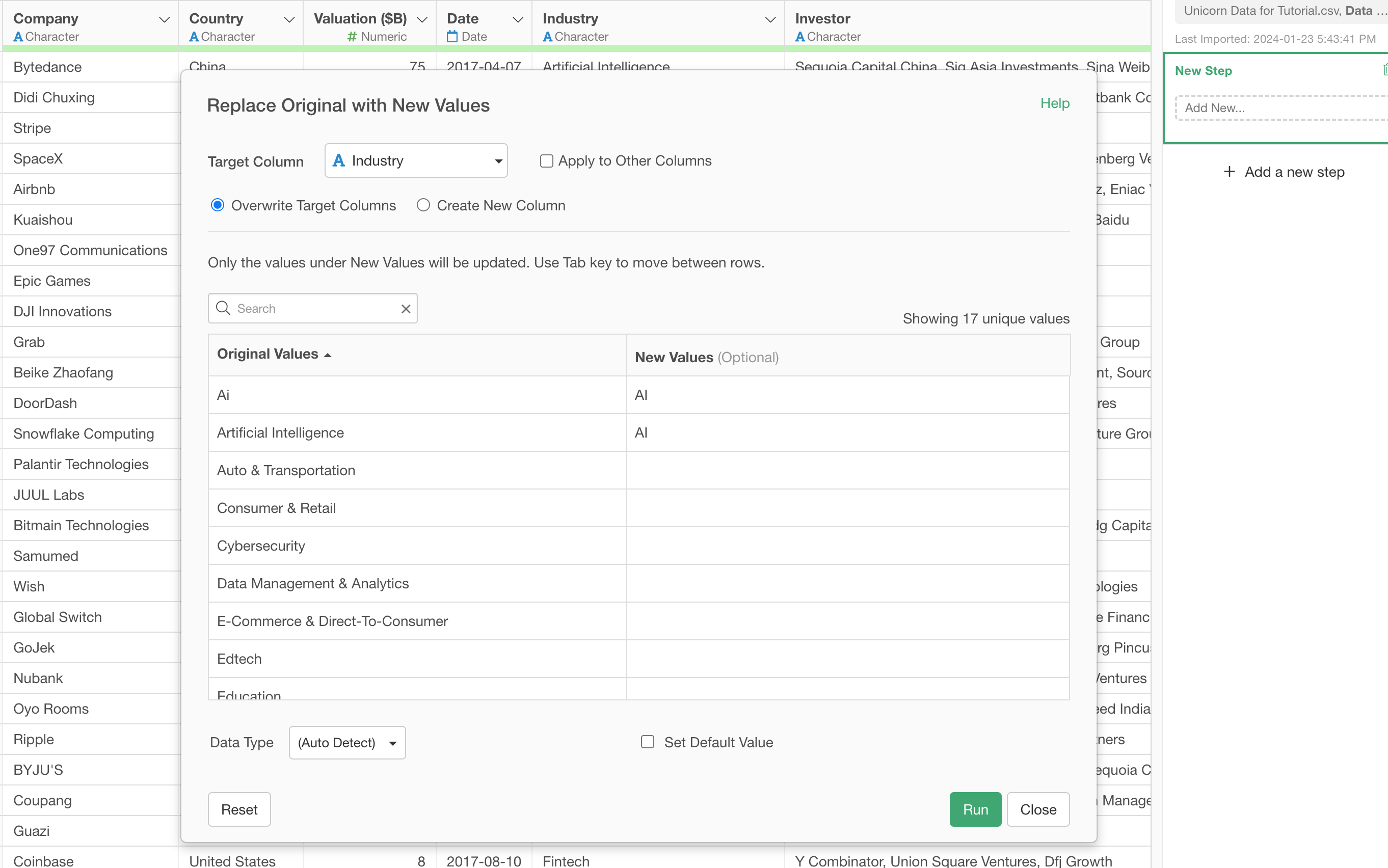Click the search magnifier icon
This screenshot has width=1388, height=868.
223,308
